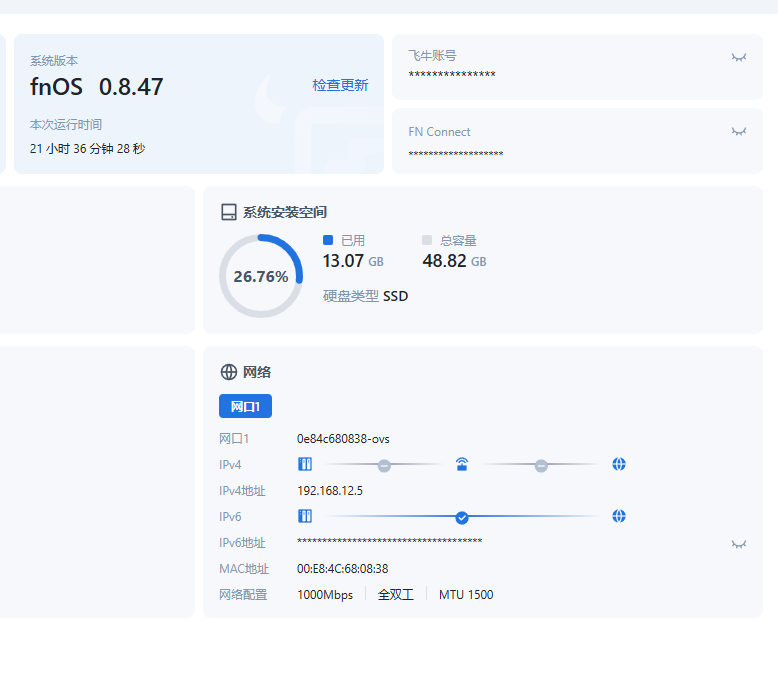Click the IPv6 row device icon
778x675 pixels.
pyautogui.click(x=305, y=516)
